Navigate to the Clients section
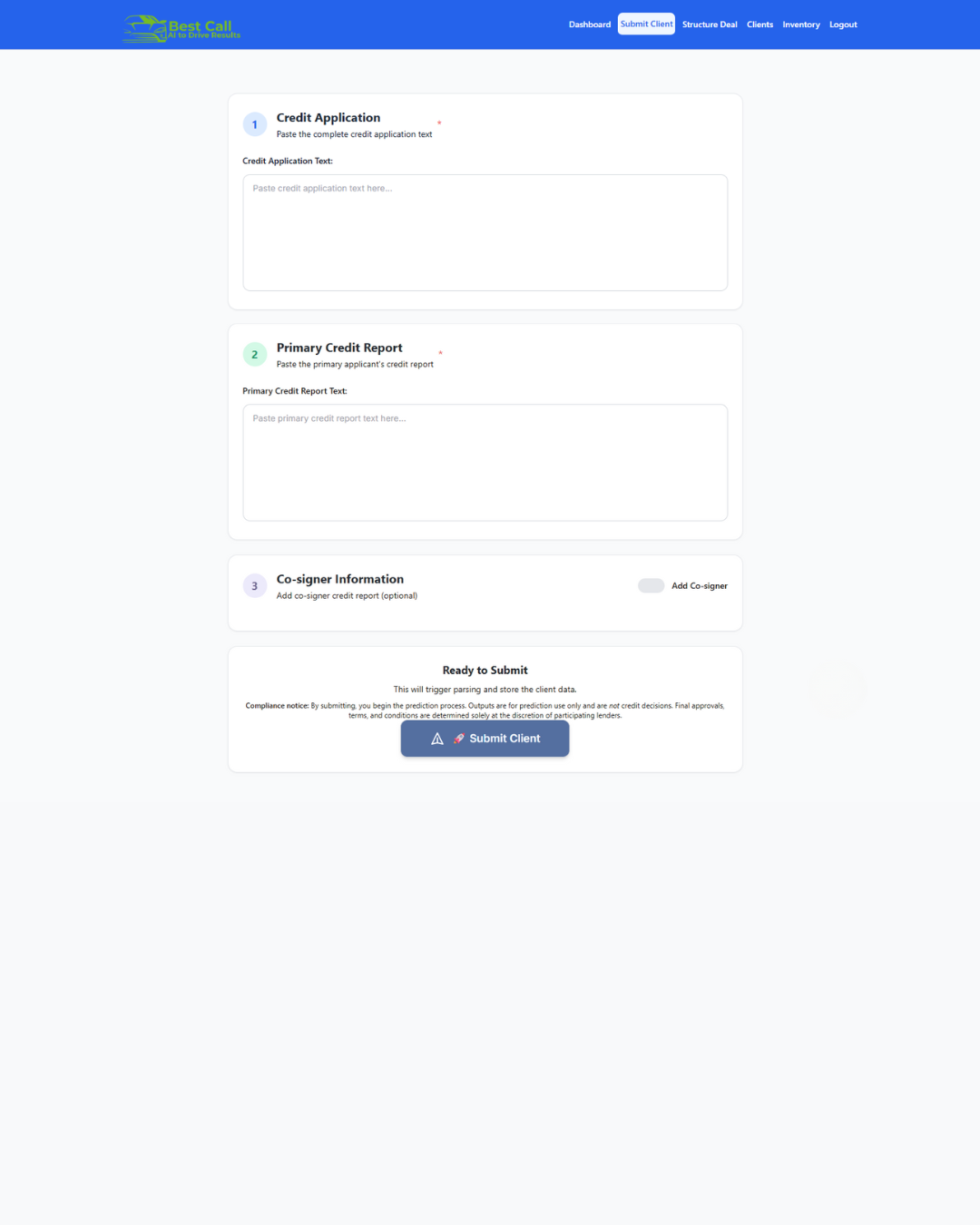The image size is (980, 1225). (760, 24)
